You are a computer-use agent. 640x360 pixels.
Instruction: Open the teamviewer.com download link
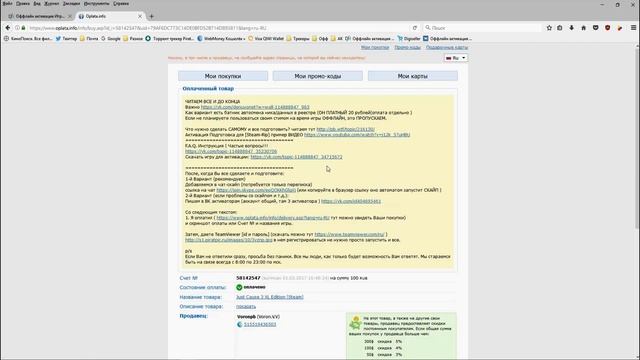pos(349,235)
